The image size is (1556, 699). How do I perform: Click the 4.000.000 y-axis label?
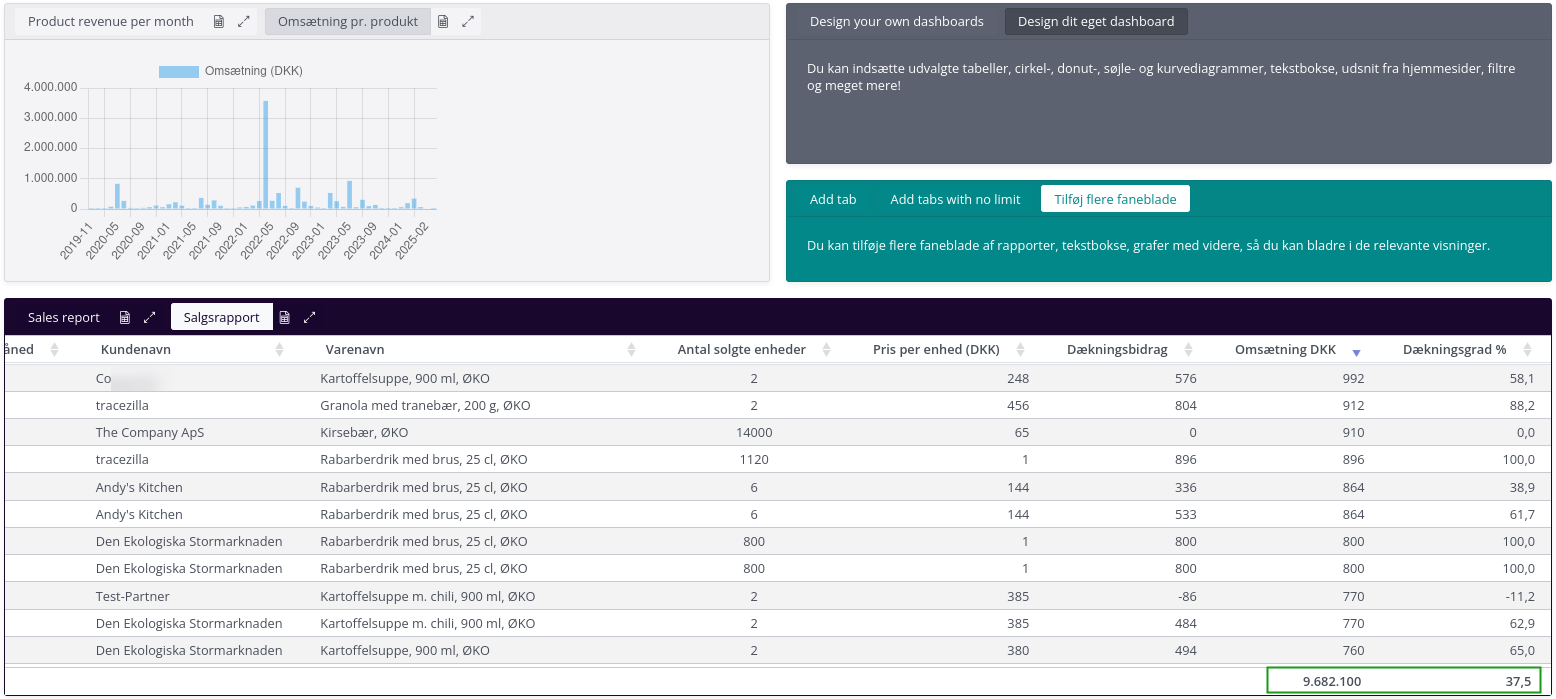tap(50, 87)
